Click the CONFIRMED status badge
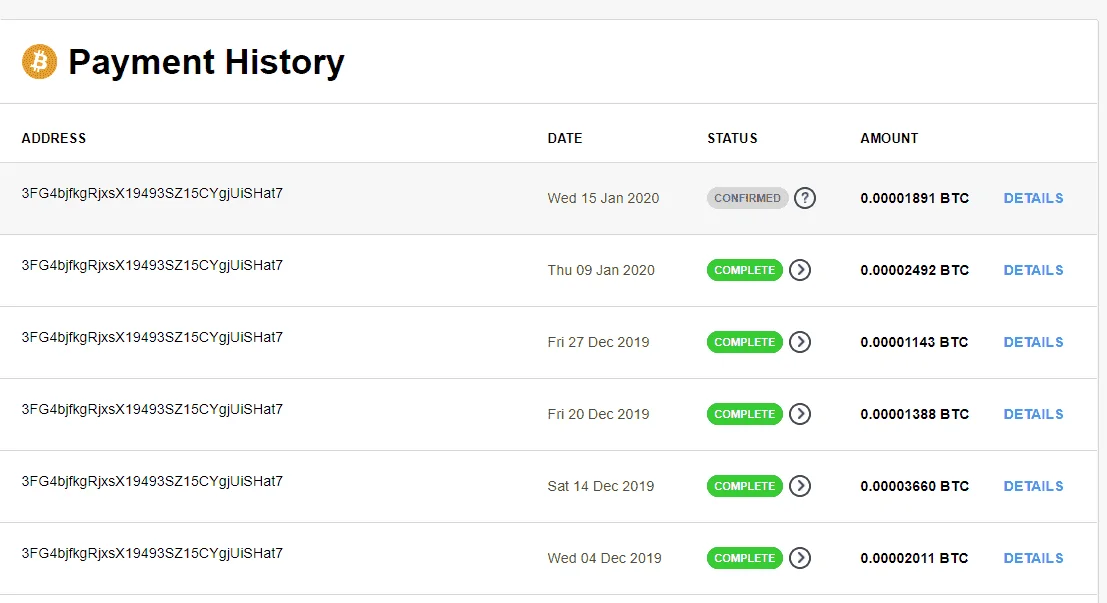The image size is (1107, 603). pos(747,198)
